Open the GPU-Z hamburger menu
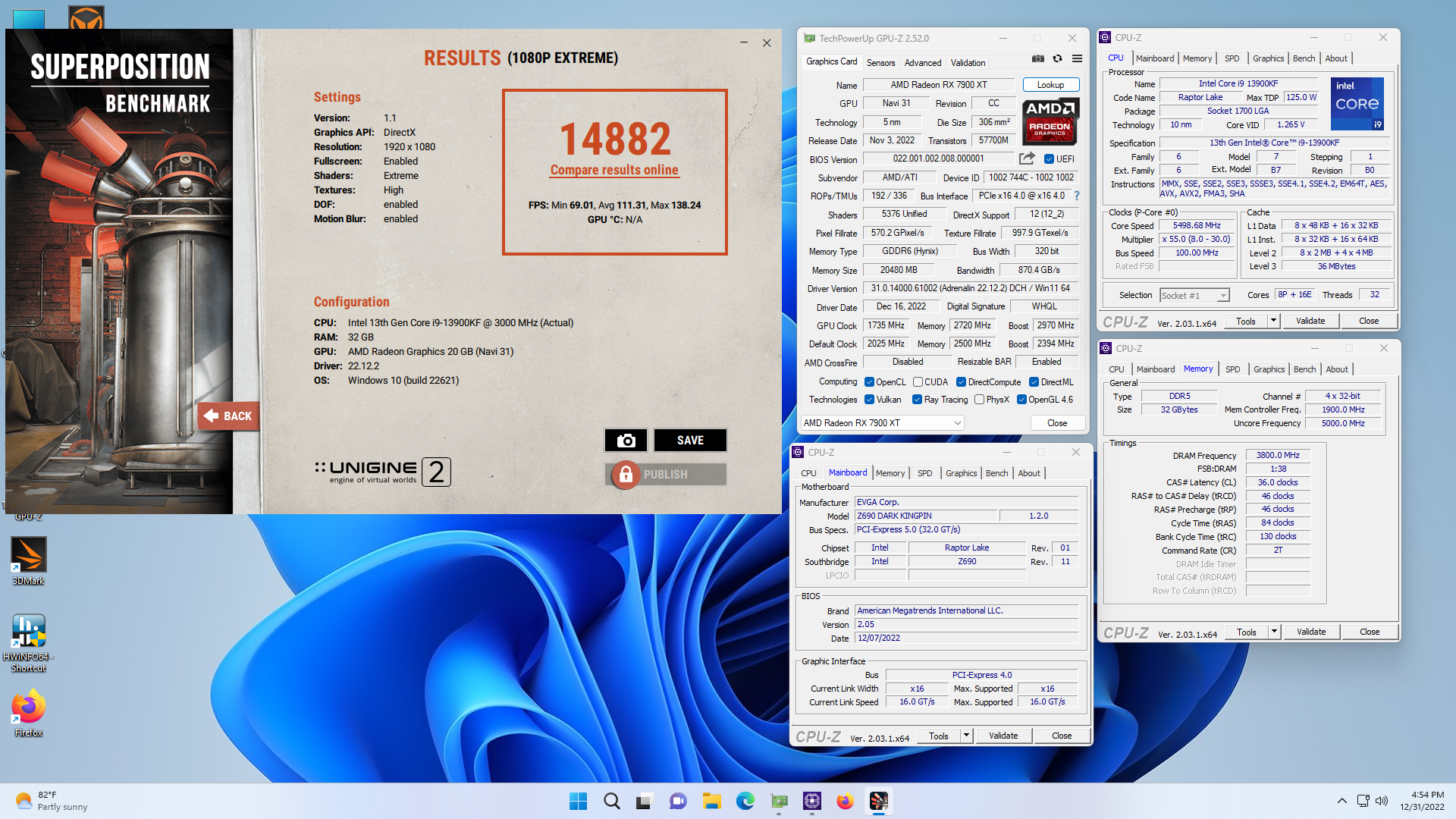 [1077, 58]
